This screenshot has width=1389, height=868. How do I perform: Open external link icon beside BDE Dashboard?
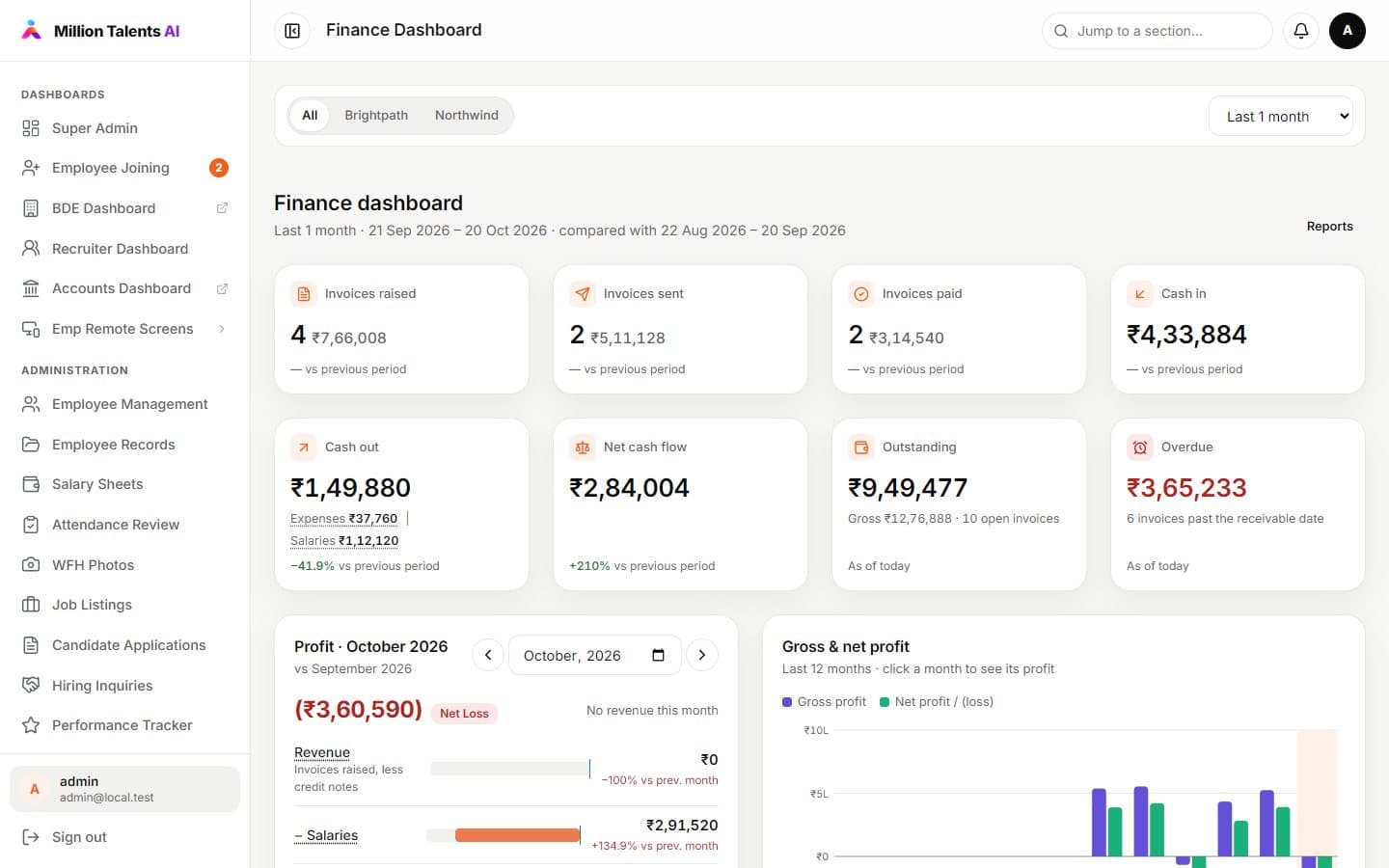pos(222,208)
